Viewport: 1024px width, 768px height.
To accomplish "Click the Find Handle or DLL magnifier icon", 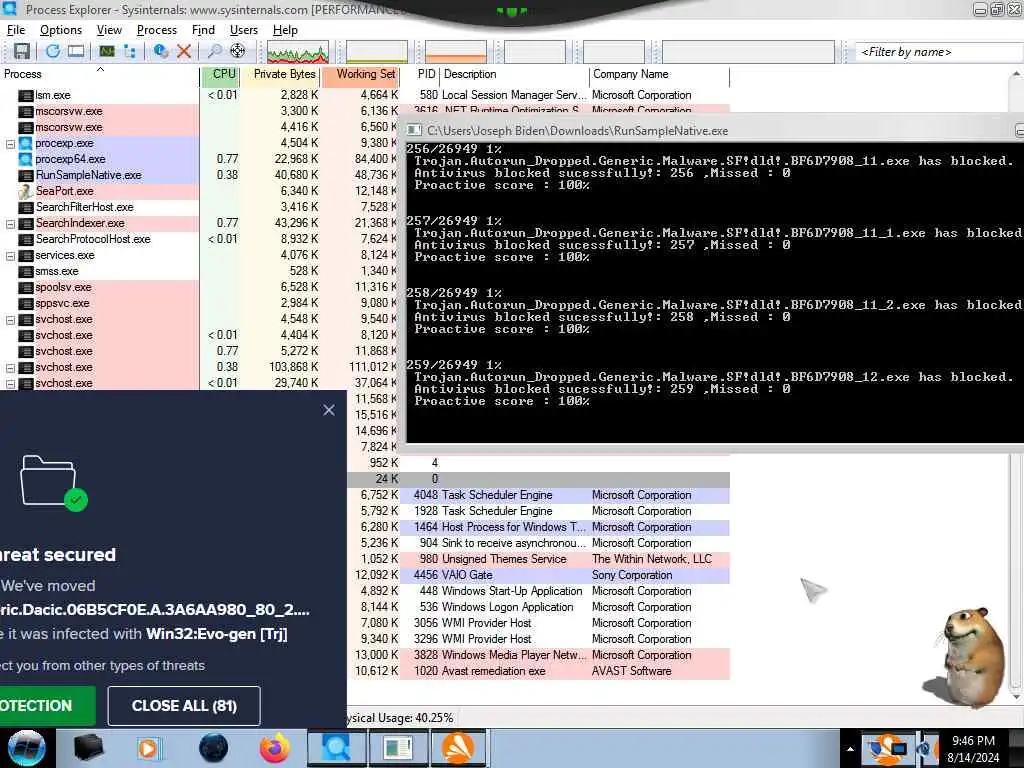I will pos(214,51).
